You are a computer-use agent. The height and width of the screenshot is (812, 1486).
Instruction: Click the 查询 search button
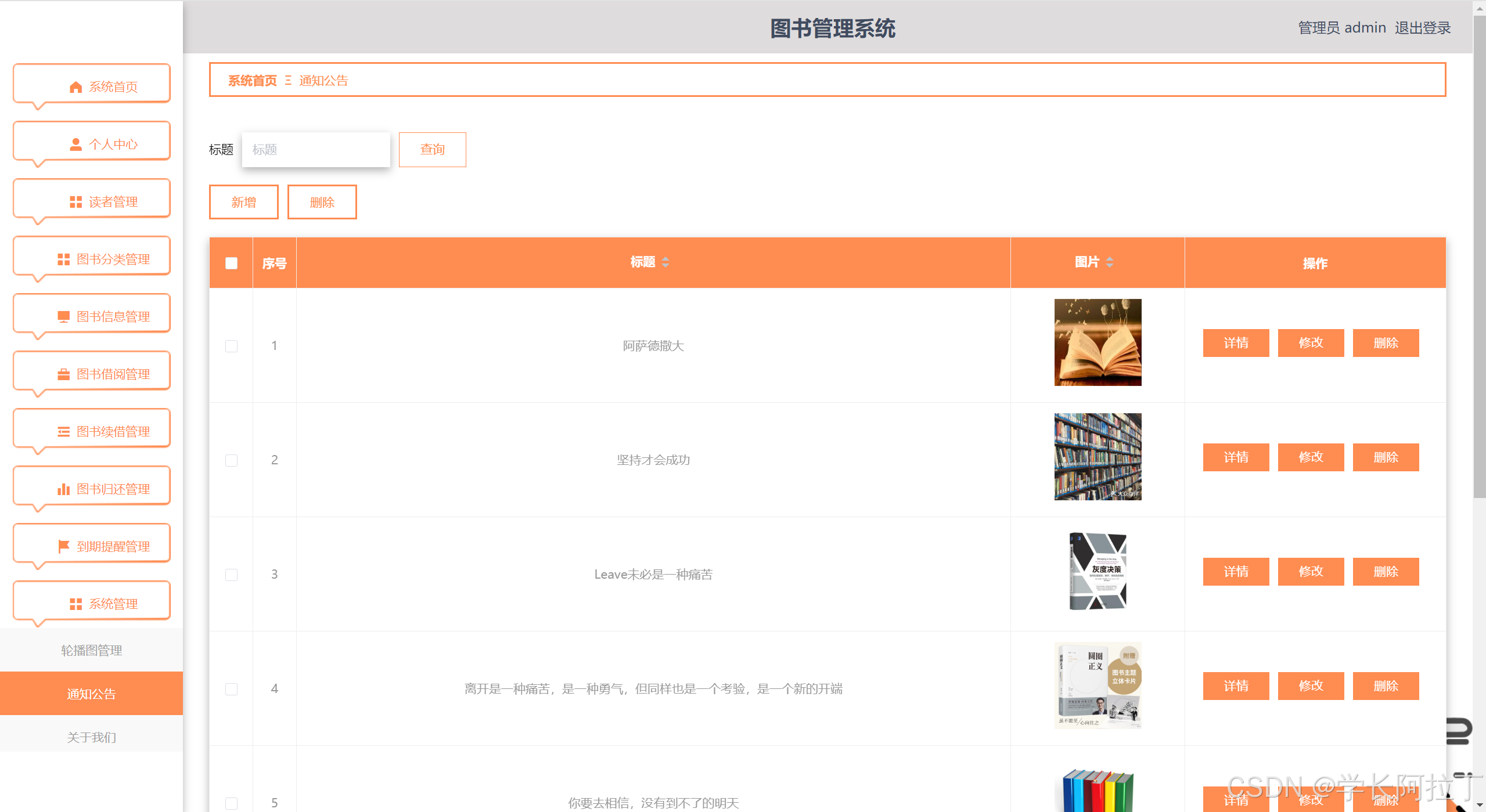(432, 150)
